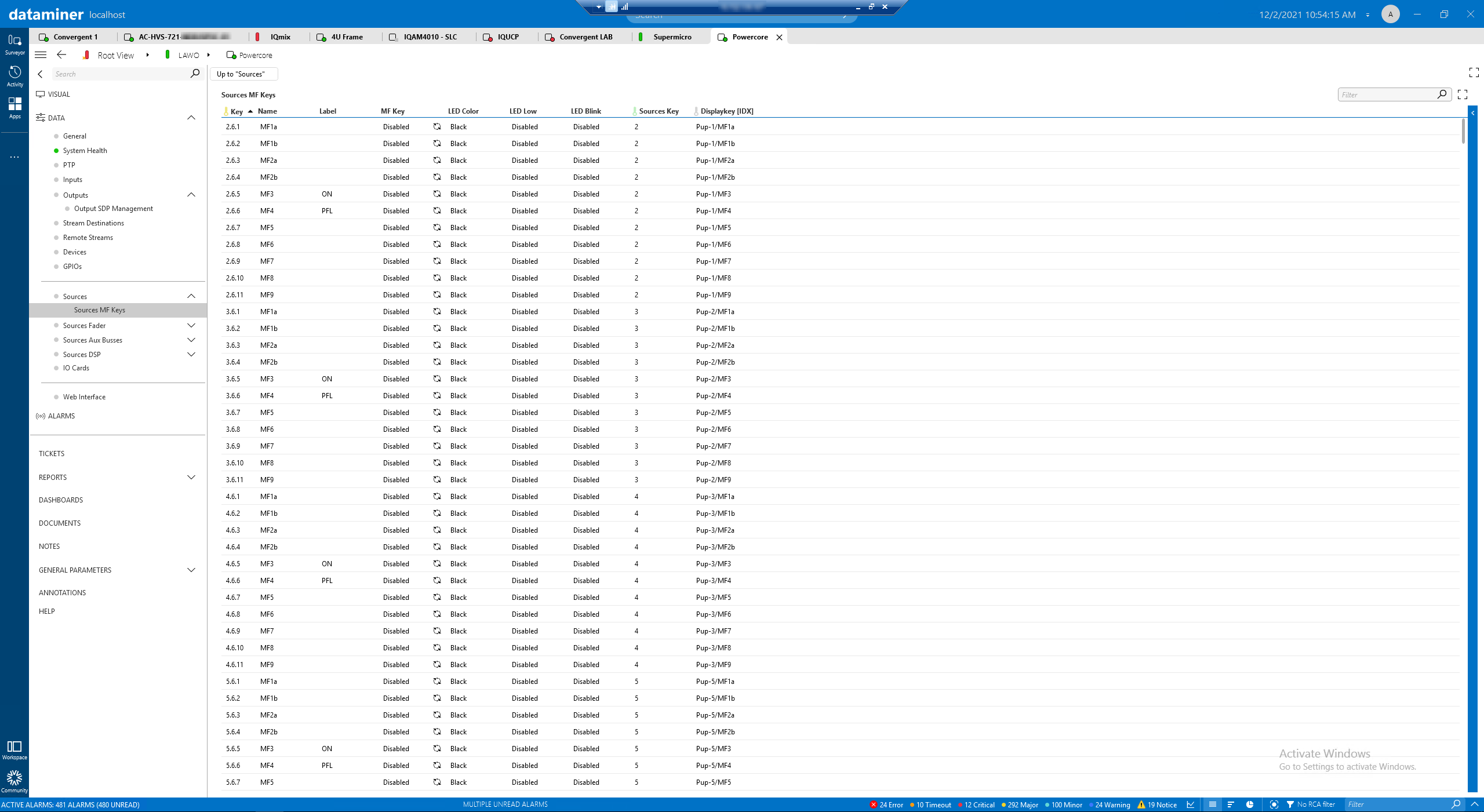Open the VISUAL section

pos(59,94)
